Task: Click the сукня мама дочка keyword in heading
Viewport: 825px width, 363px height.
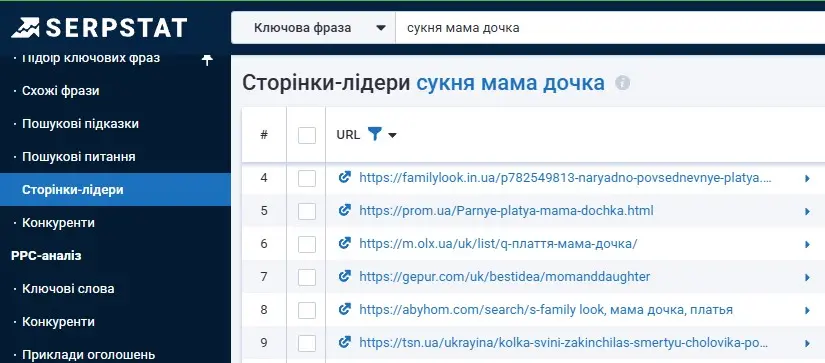Action: pyautogui.click(x=510, y=83)
